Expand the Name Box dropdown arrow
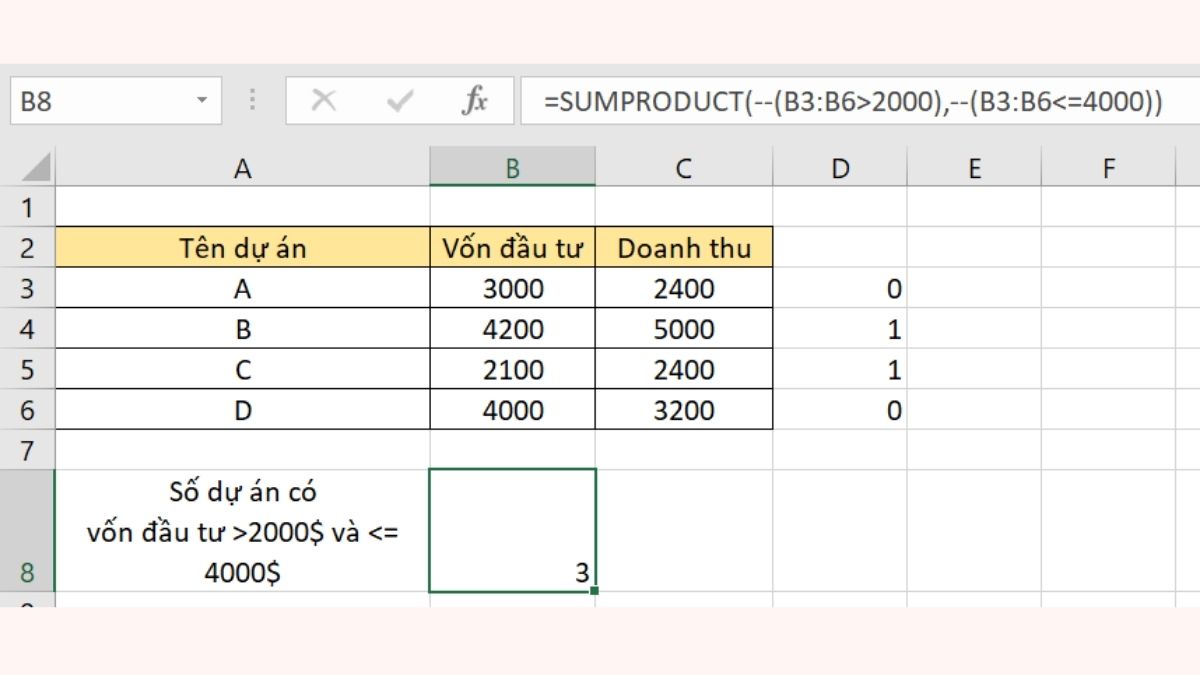Screen dimensions: 1200x675 pos(202,101)
